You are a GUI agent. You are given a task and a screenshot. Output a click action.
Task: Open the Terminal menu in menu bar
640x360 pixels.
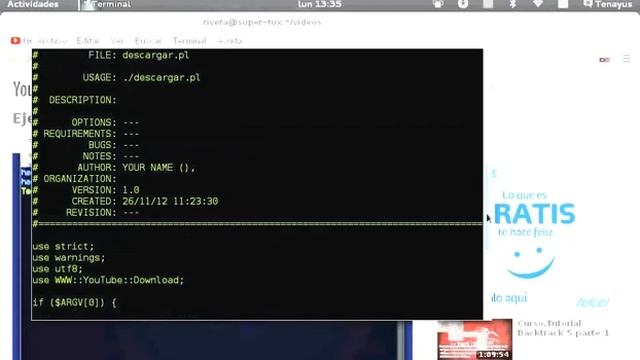(x=189, y=41)
